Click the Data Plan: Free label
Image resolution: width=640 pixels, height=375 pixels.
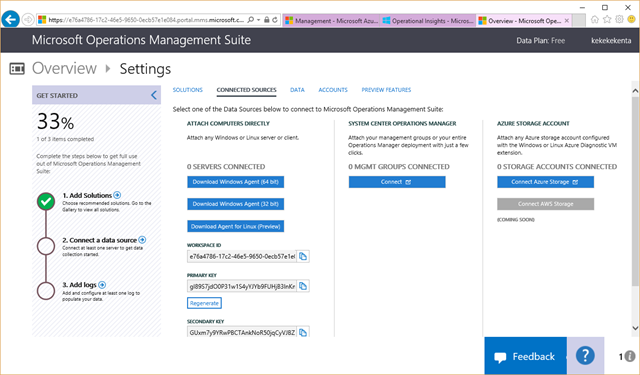pyautogui.click(x=540, y=40)
